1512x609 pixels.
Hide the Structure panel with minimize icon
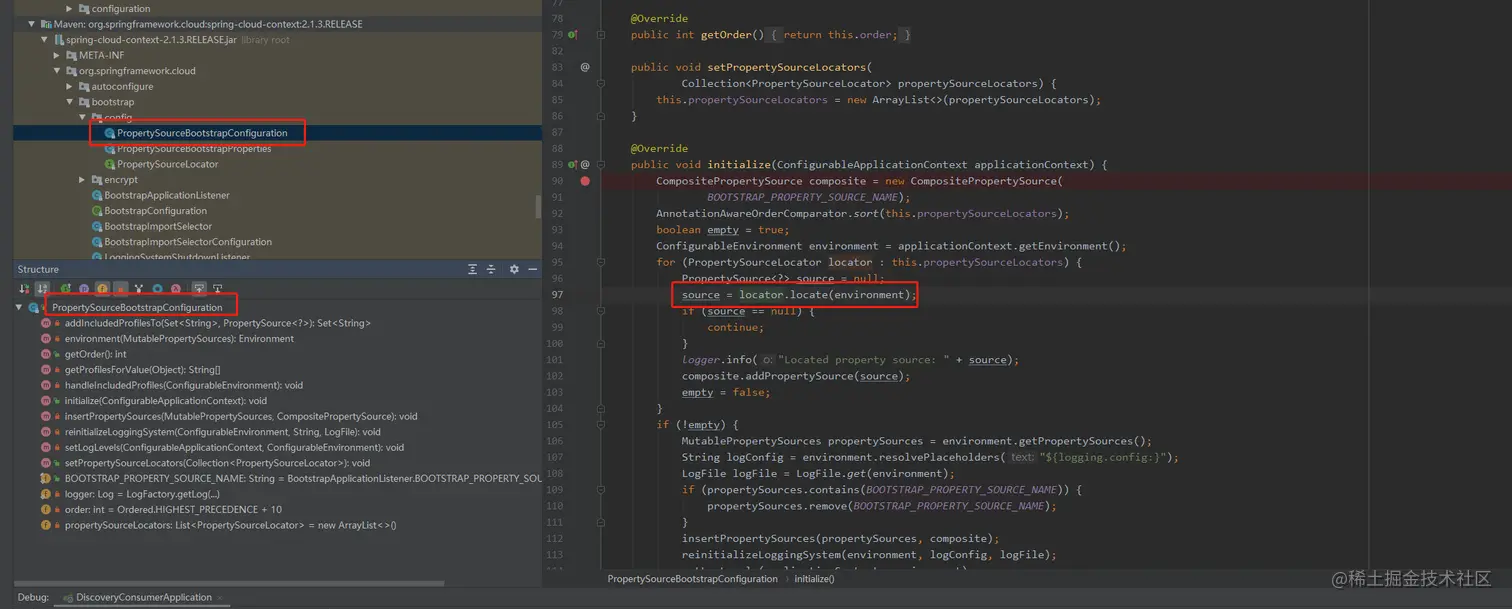(533, 269)
